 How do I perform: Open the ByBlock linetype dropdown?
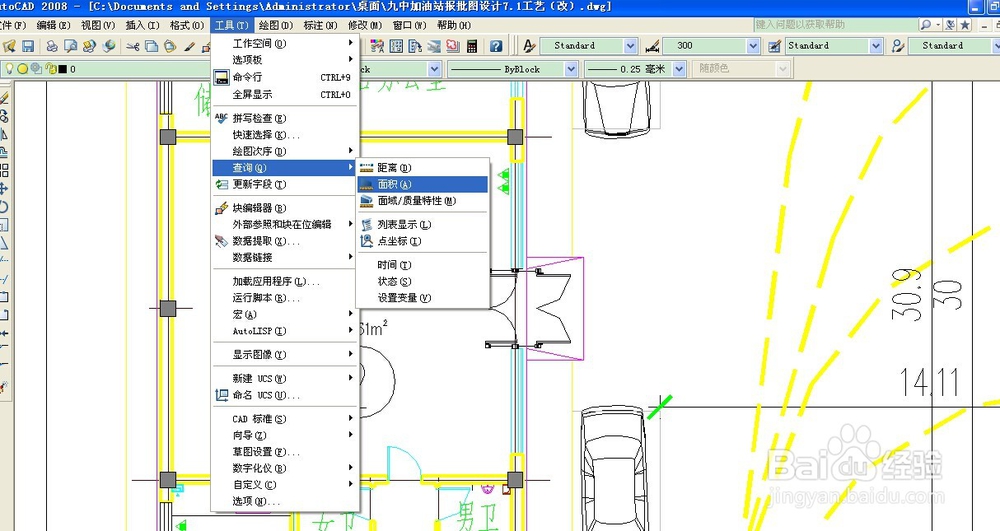click(571, 69)
